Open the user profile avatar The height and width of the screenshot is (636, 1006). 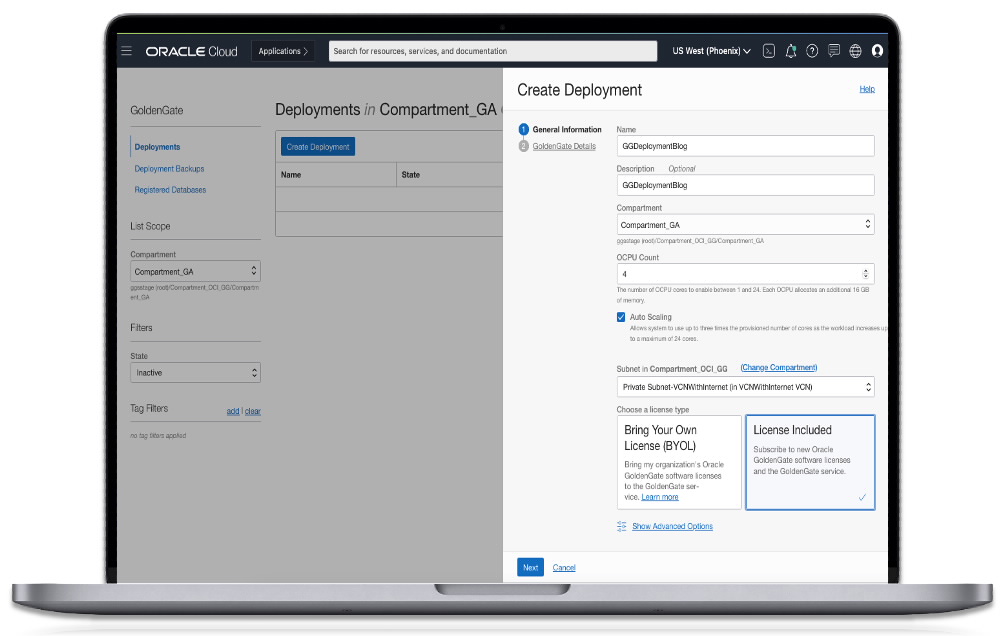(878, 50)
